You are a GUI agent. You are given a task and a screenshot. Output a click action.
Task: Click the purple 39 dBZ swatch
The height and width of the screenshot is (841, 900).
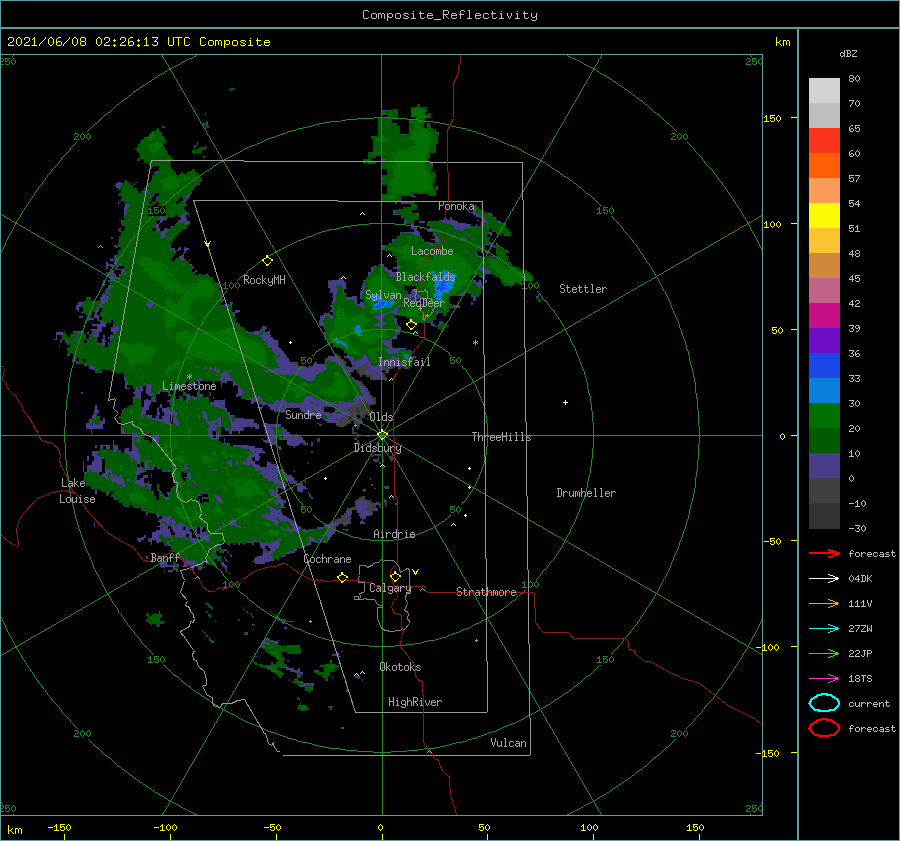pyautogui.click(x=824, y=340)
